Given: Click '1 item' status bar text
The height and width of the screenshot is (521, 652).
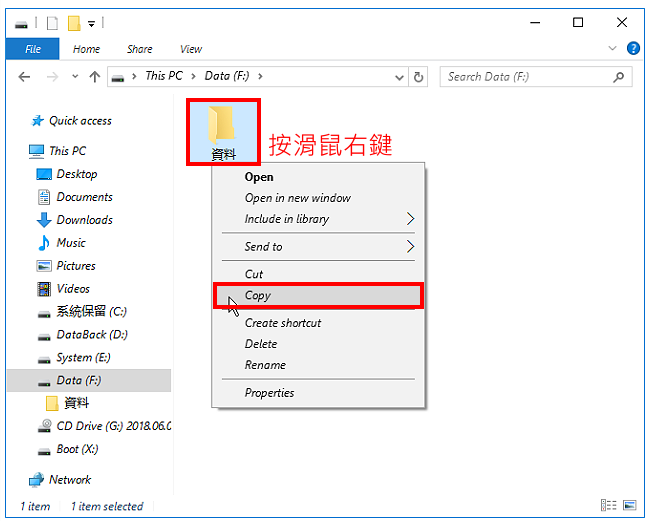Looking at the screenshot, I should coord(35,506).
